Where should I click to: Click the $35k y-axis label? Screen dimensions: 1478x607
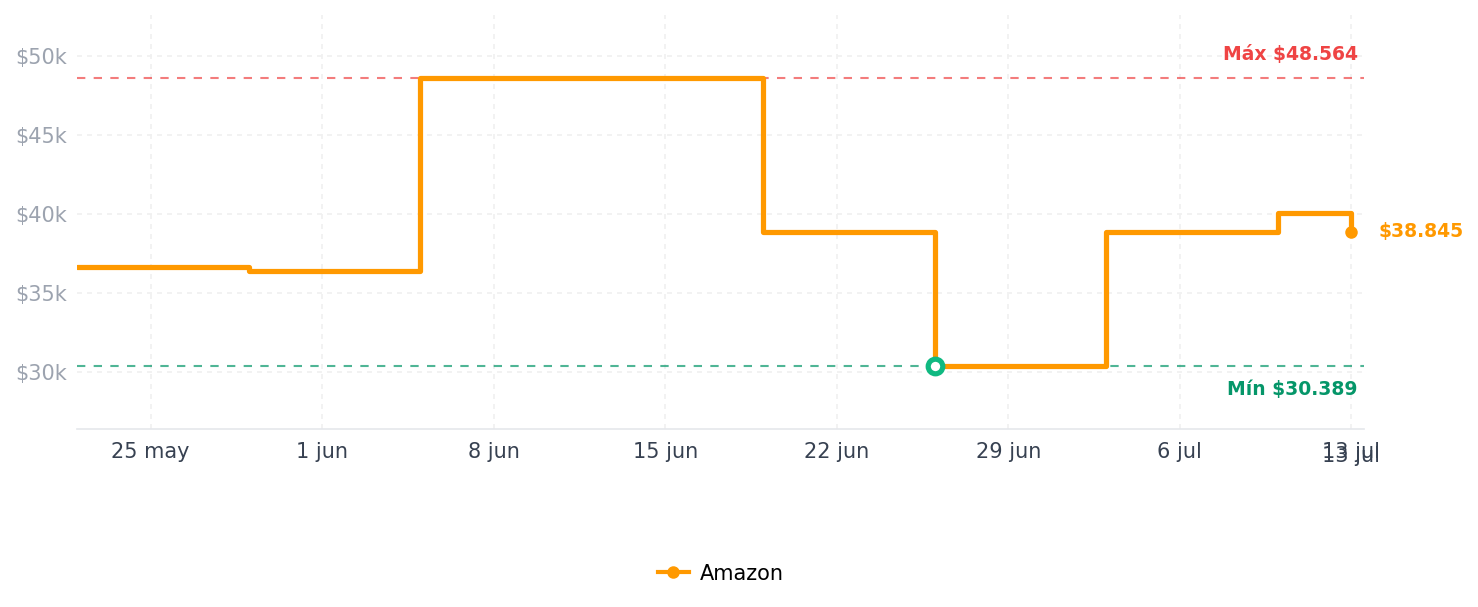pos(41,294)
